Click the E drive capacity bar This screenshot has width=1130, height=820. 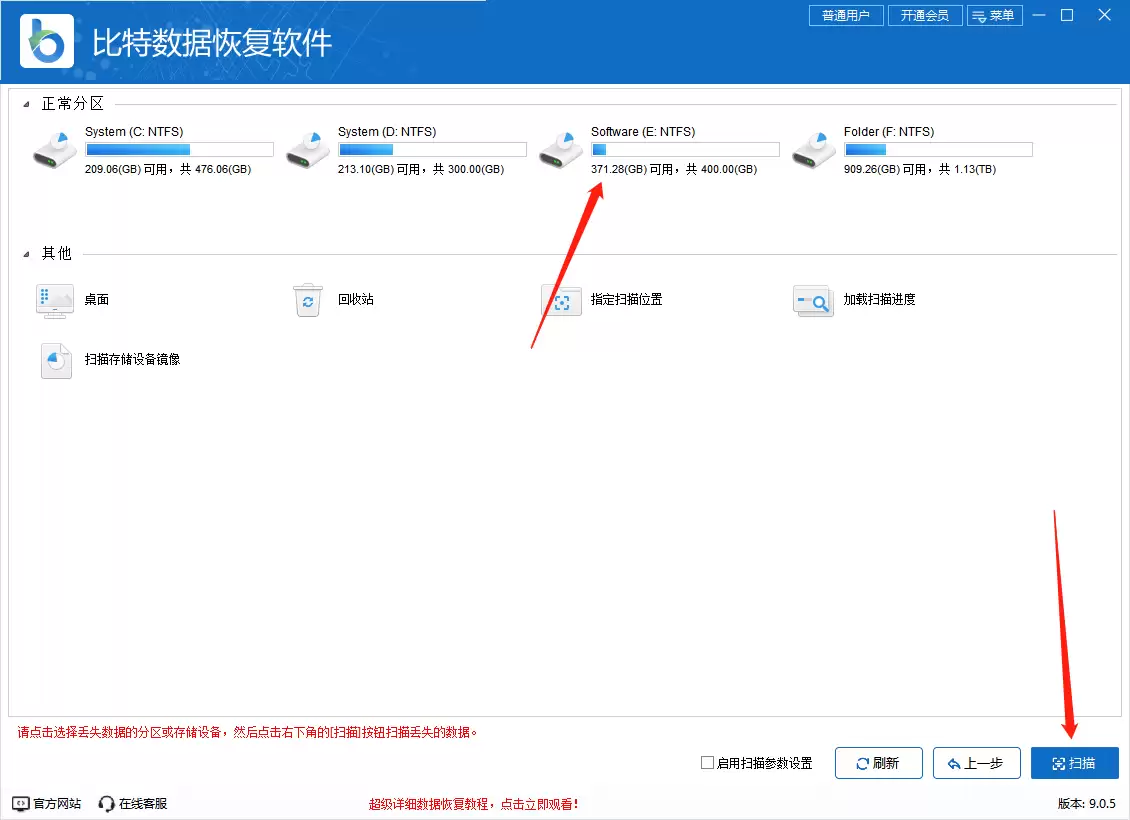(x=684, y=149)
